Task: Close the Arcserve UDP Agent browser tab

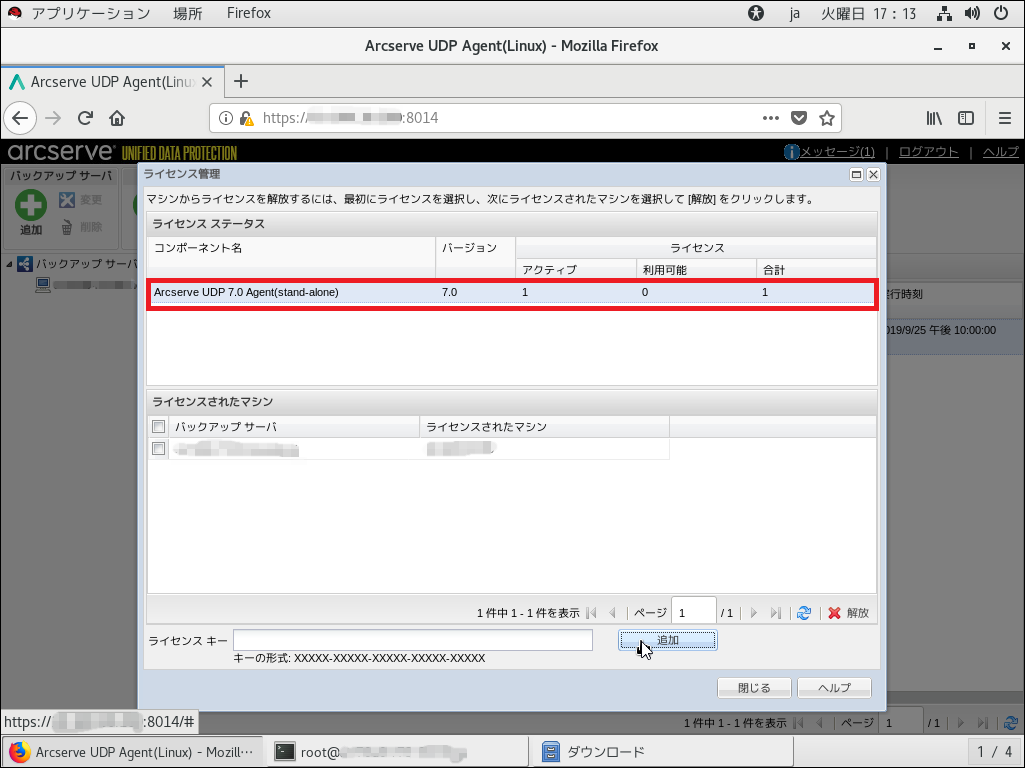Action: pyautogui.click(x=207, y=82)
